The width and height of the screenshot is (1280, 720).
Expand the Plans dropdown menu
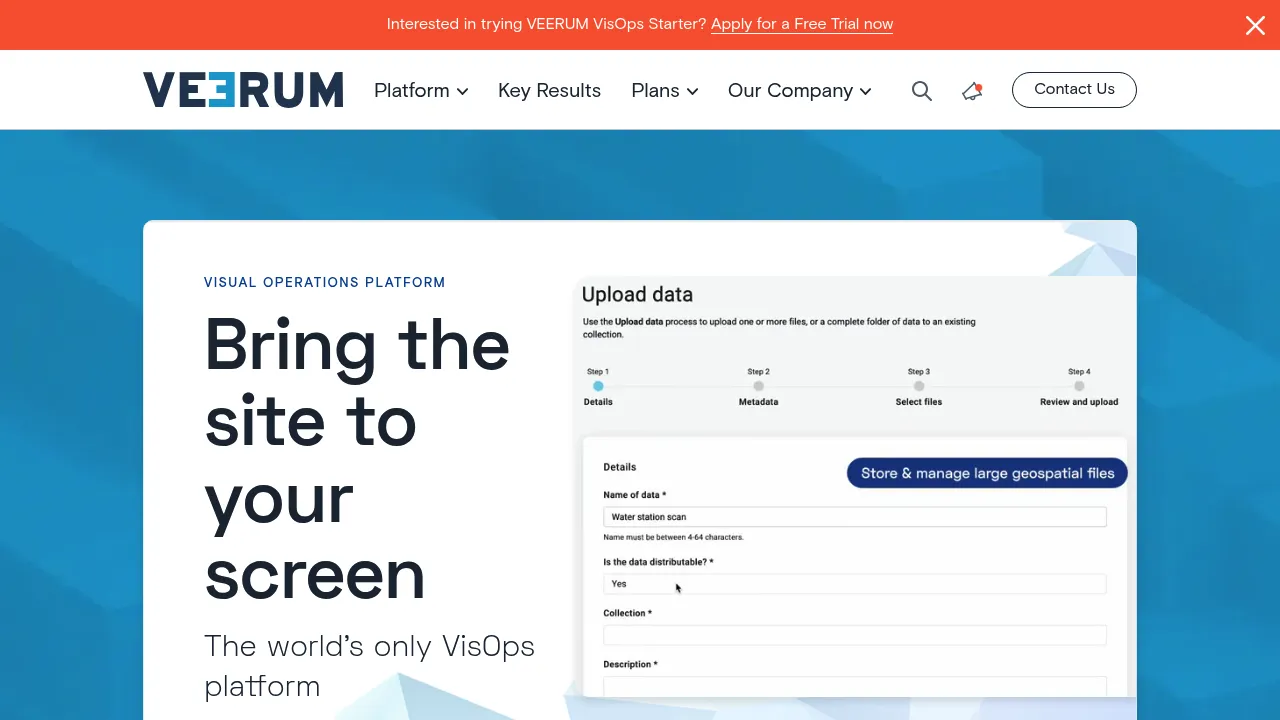pos(665,91)
